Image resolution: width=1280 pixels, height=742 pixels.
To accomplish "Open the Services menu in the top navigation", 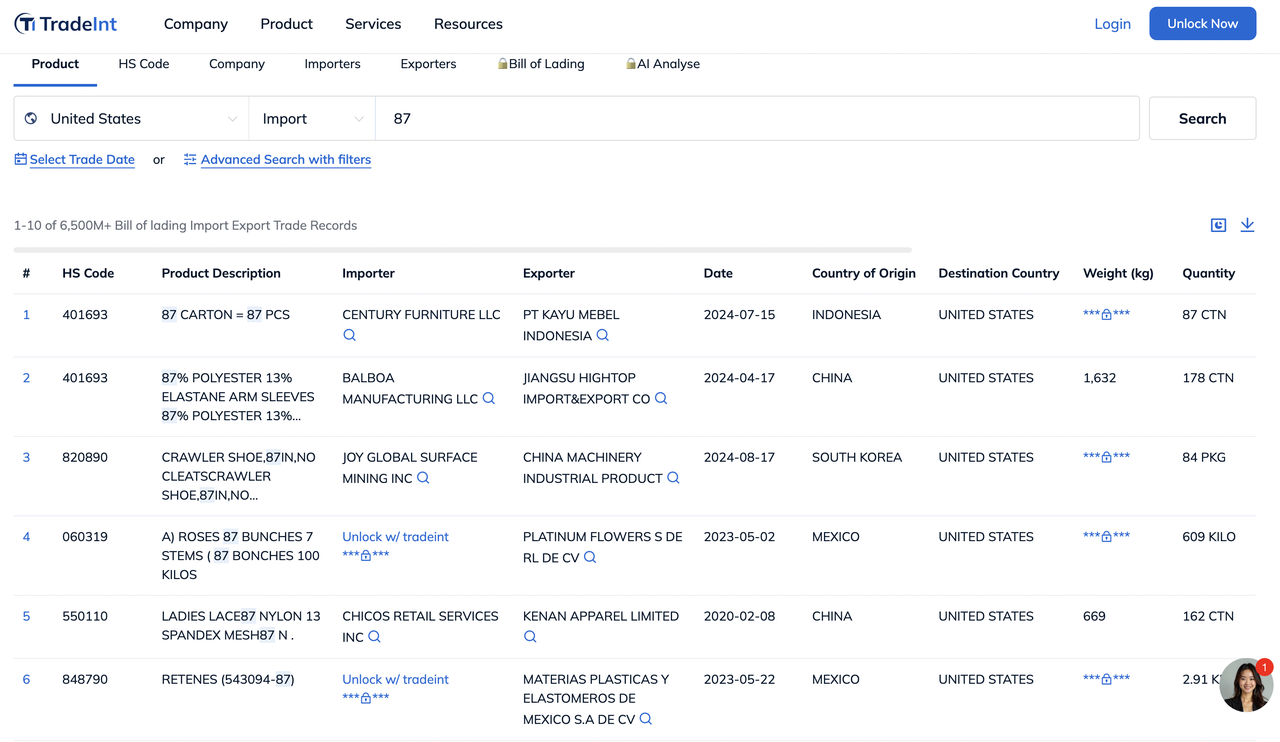I will coord(373,24).
